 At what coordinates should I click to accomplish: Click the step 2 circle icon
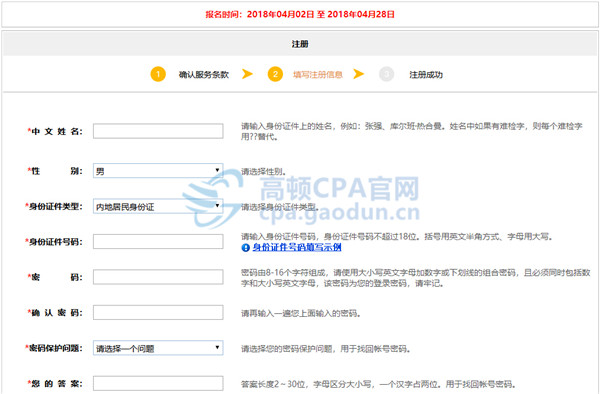275,74
